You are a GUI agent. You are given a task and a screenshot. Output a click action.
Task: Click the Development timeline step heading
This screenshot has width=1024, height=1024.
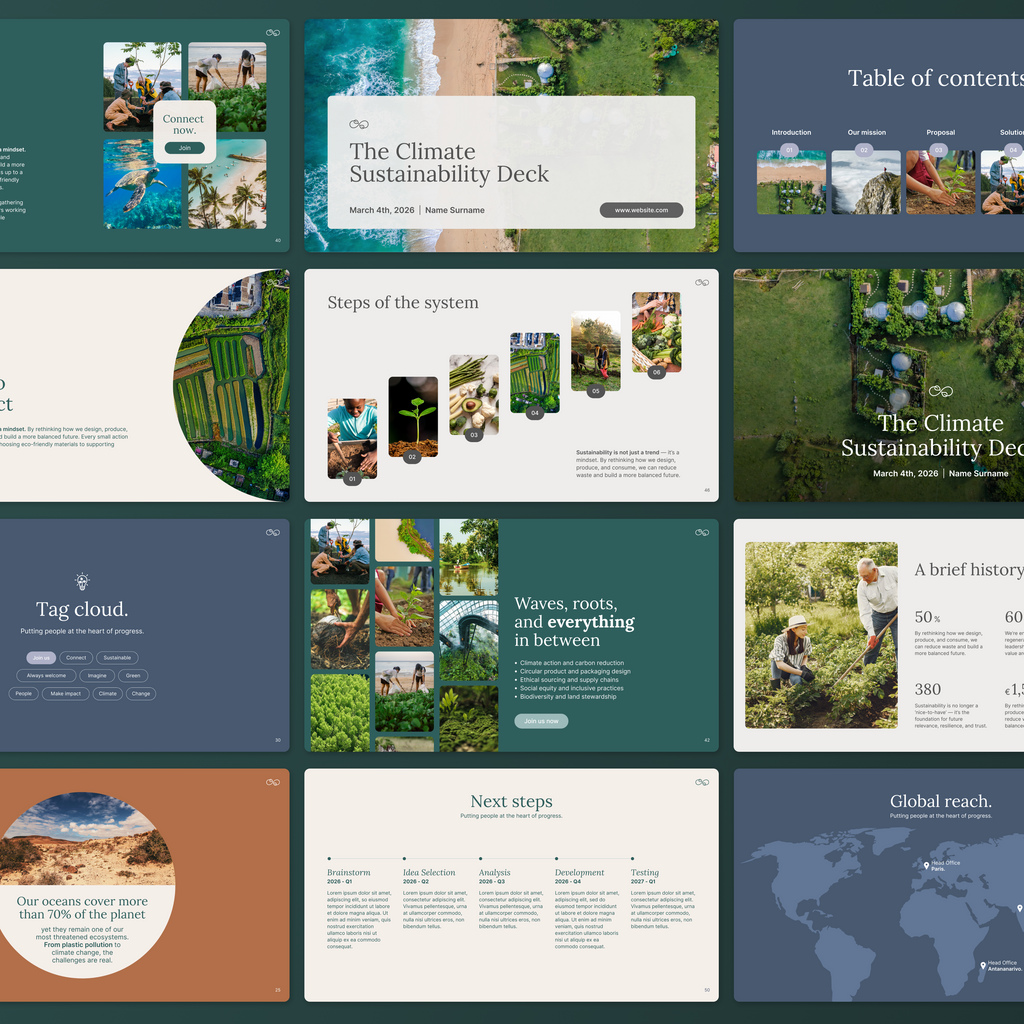(579, 873)
